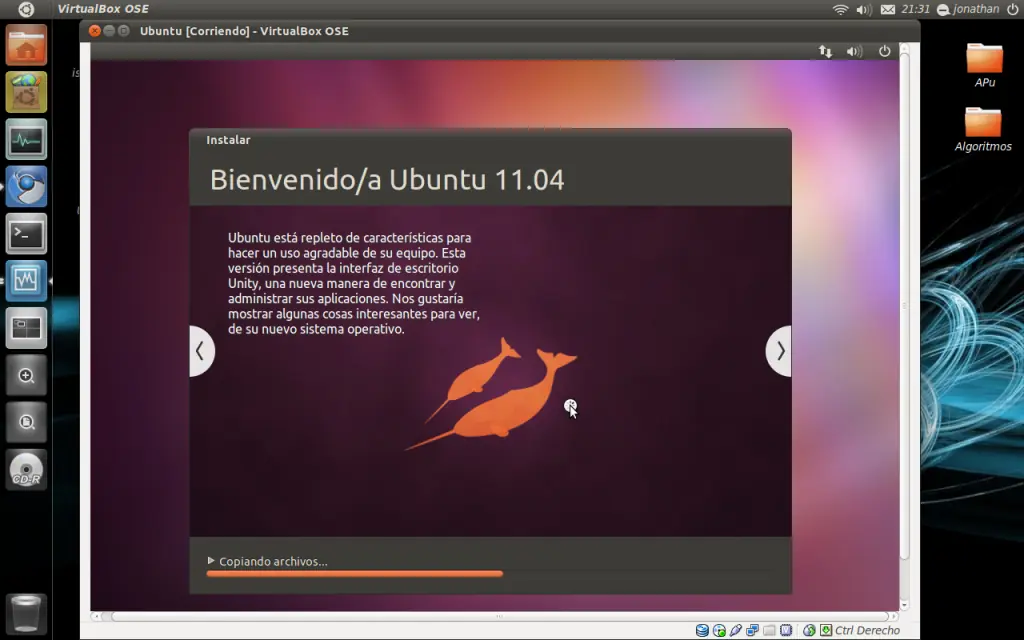Open the System Monitor launcher icon
This screenshot has width=1024, height=640.
point(26,139)
